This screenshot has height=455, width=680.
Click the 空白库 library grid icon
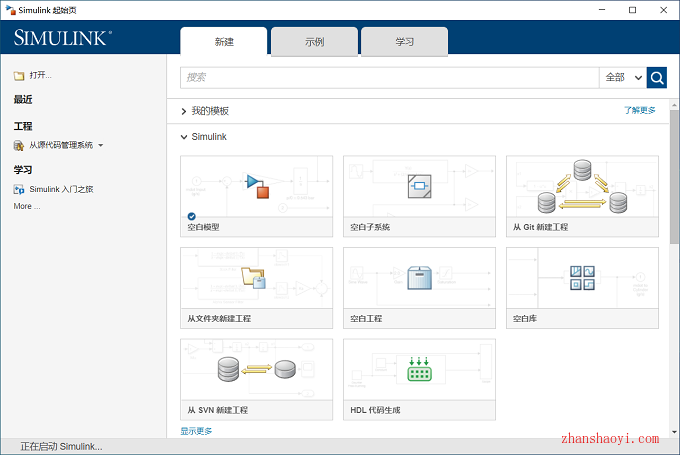click(x=582, y=278)
